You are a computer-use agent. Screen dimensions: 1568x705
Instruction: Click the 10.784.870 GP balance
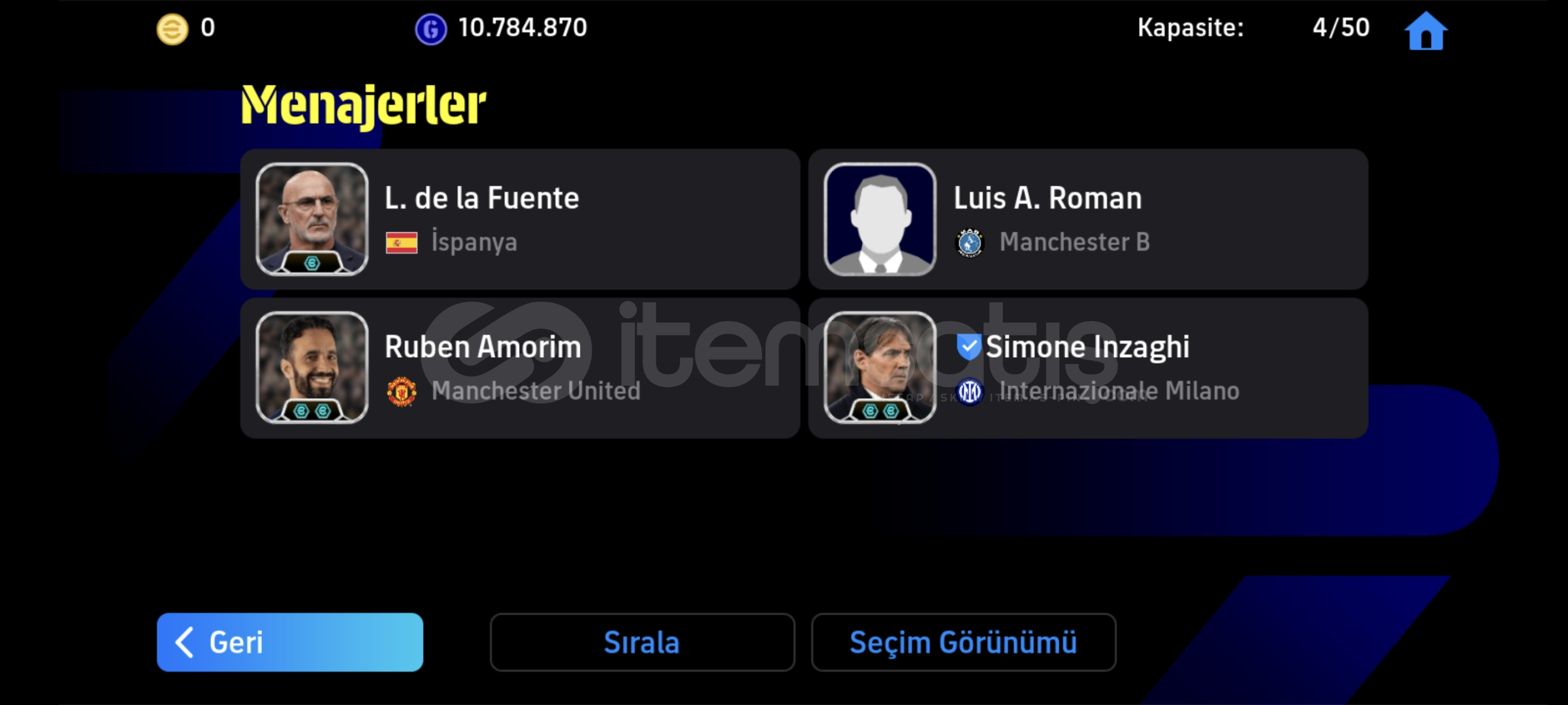click(x=522, y=28)
